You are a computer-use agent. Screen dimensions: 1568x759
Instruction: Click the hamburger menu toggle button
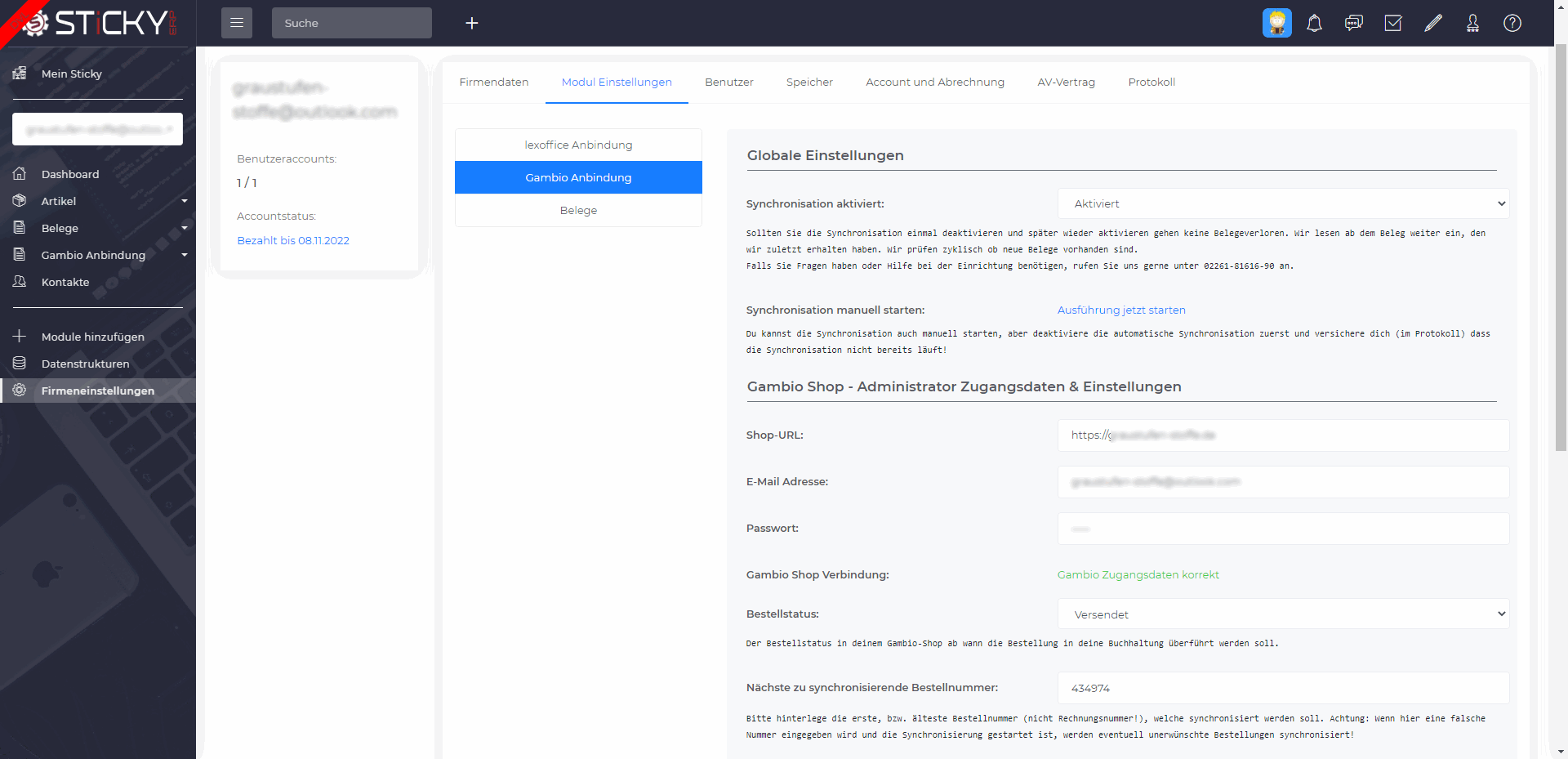tap(236, 23)
